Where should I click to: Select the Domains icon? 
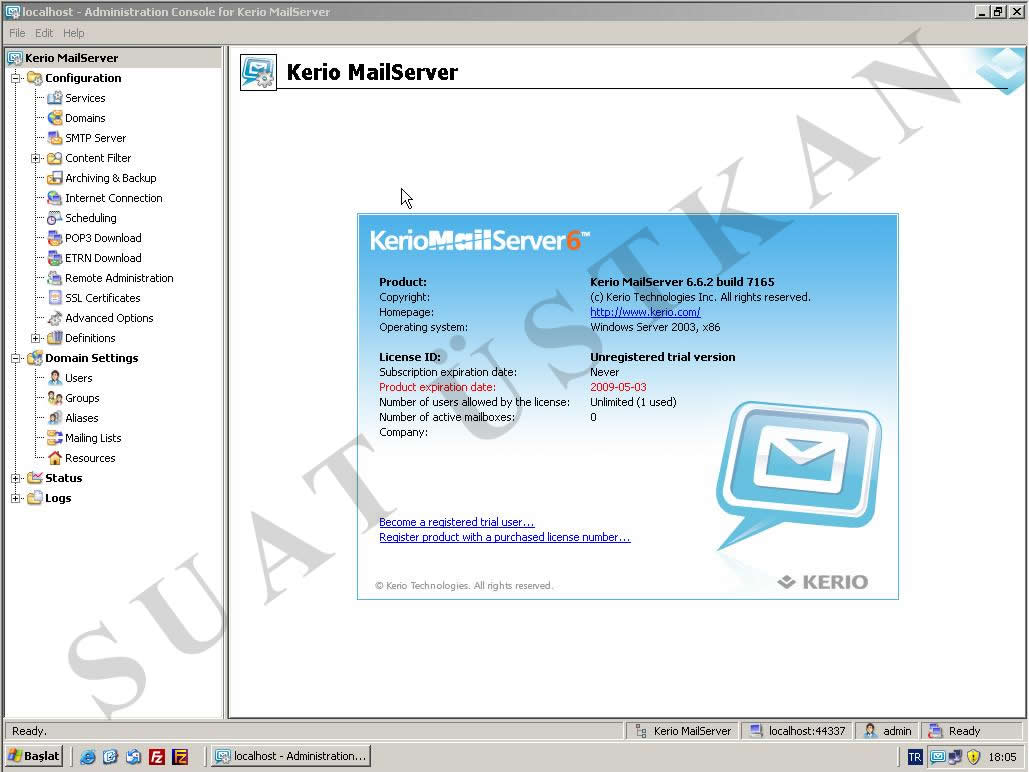pyautogui.click(x=54, y=118)
